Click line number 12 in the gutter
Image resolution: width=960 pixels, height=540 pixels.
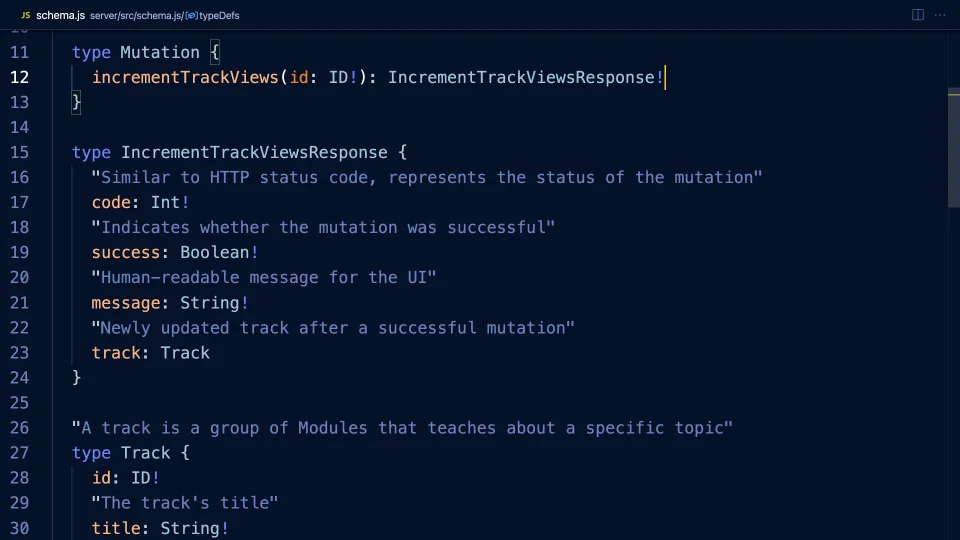click(20, 77)
